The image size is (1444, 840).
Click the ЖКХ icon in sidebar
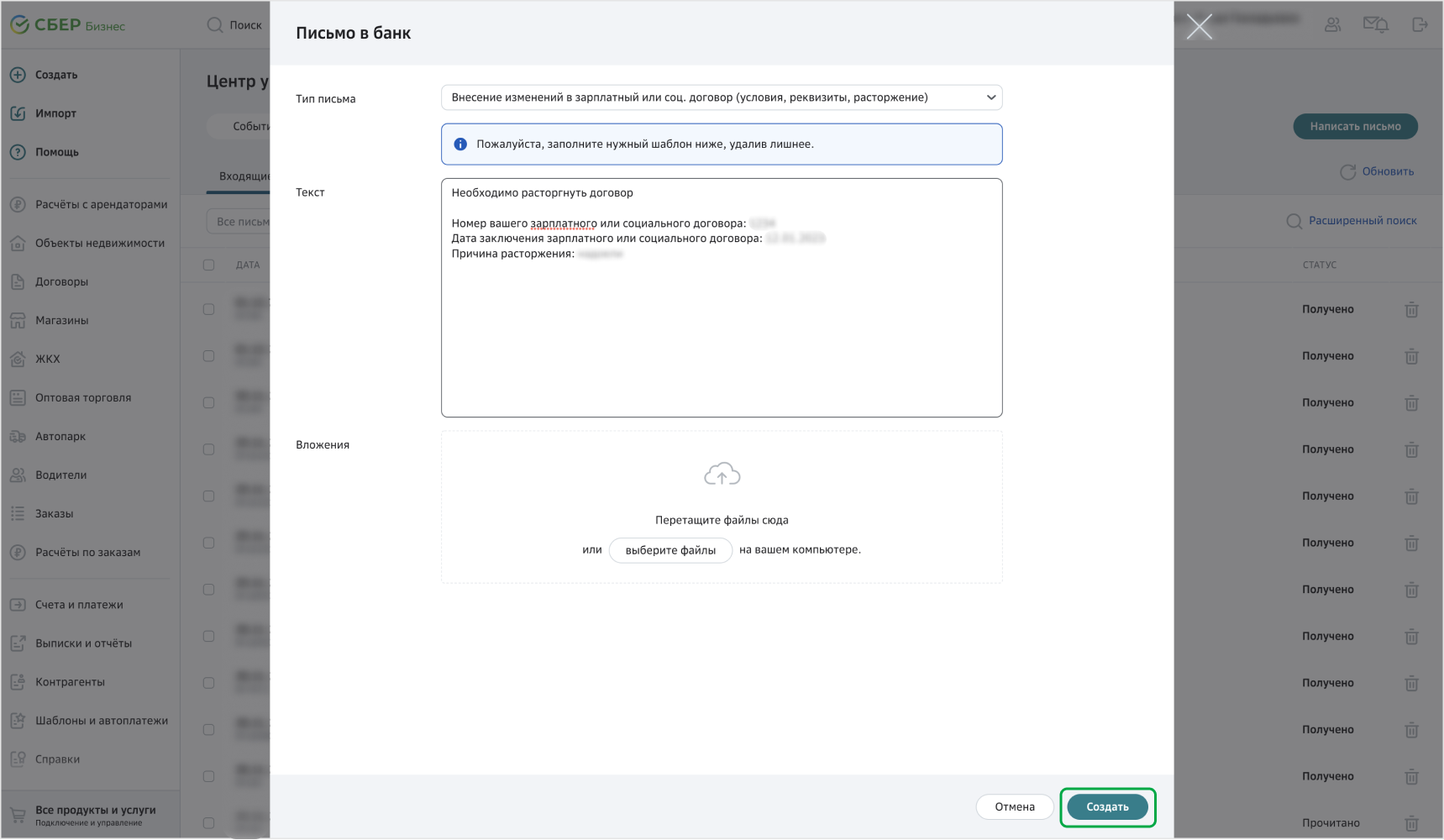(18, 360)
